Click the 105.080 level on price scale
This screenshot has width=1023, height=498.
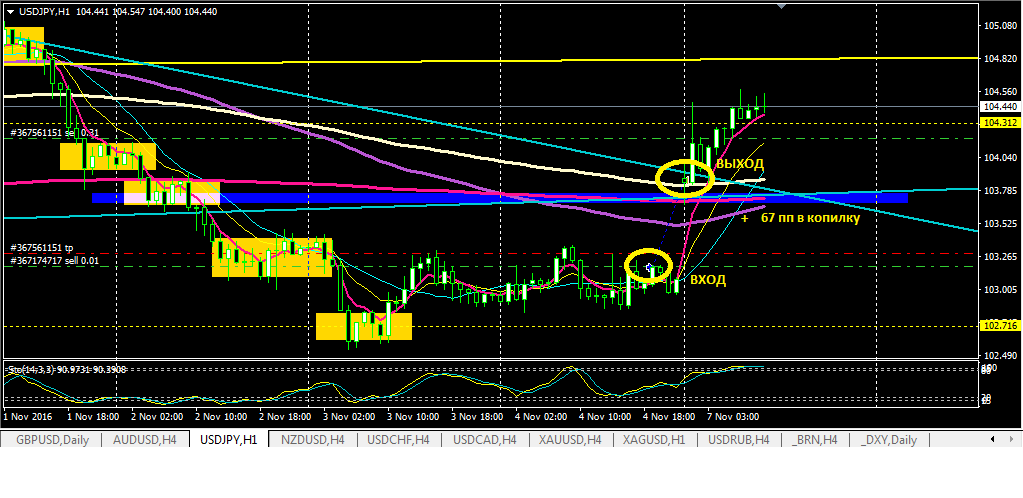click(999, 25)
